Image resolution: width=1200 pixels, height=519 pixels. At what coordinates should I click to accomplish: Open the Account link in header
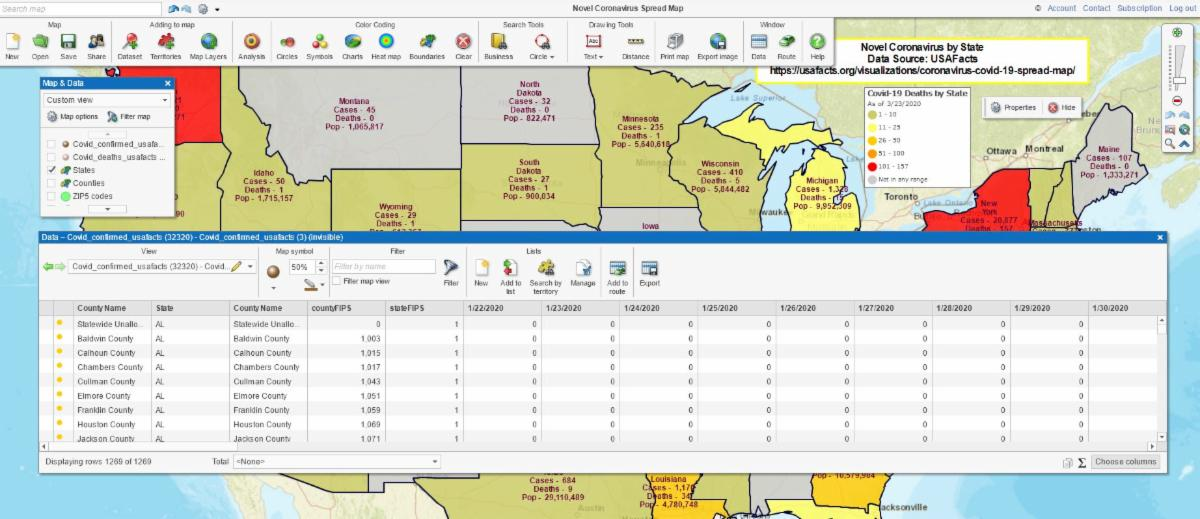[x=1060, y=8]
